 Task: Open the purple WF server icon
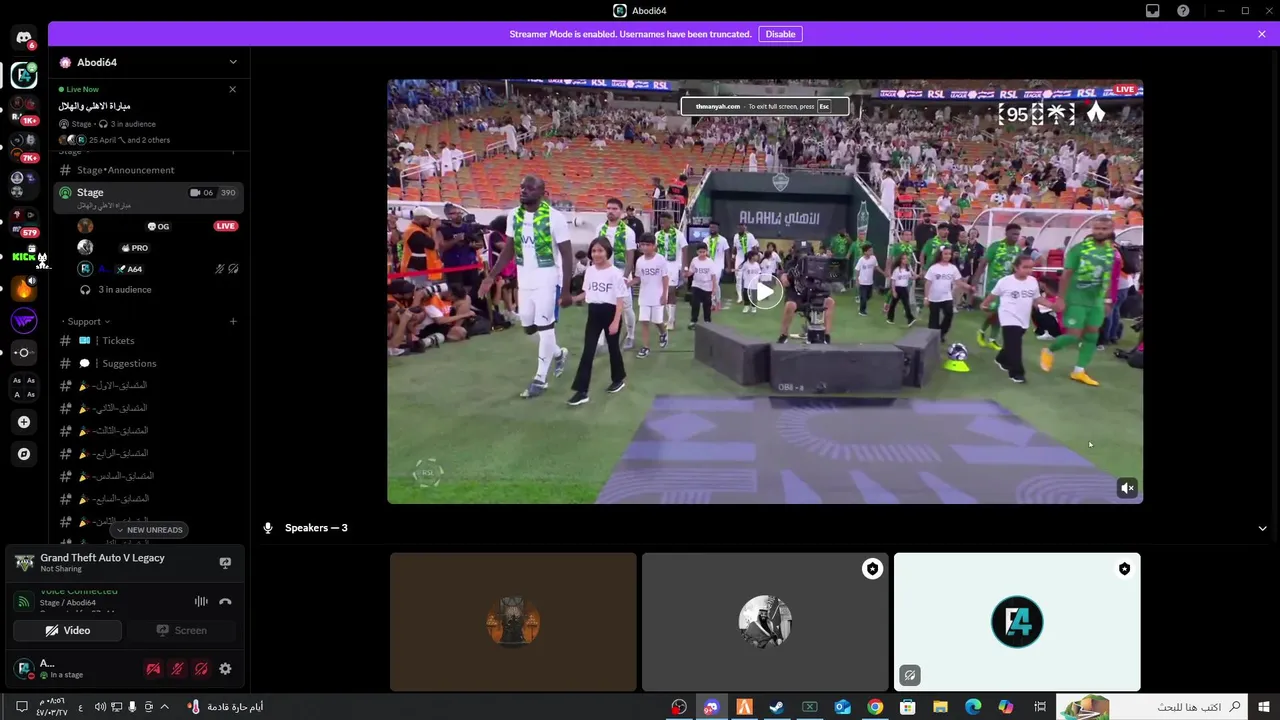pyautogui.click(x=24, y=321)
